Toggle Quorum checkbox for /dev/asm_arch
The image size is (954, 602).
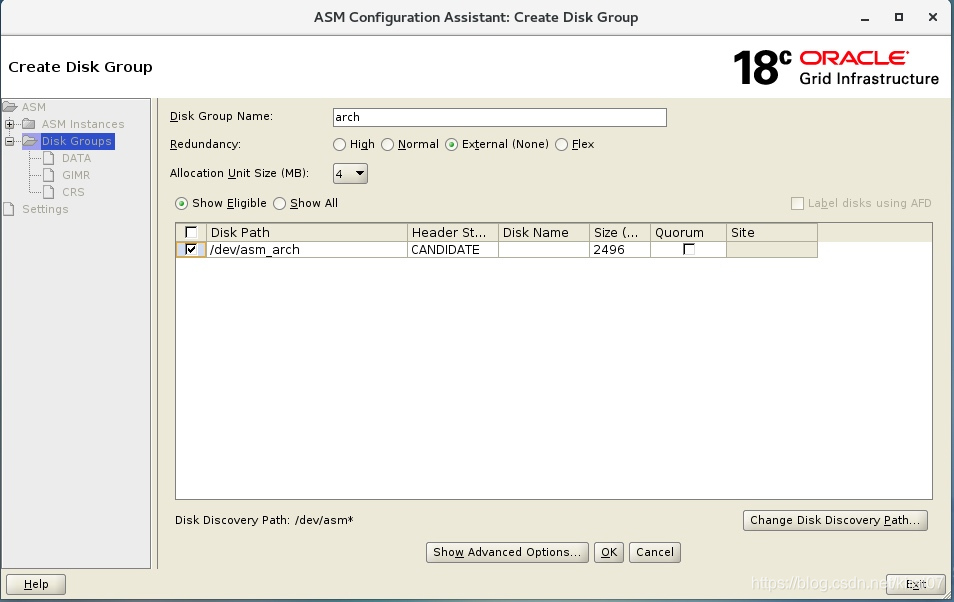(x=689, y=250)
